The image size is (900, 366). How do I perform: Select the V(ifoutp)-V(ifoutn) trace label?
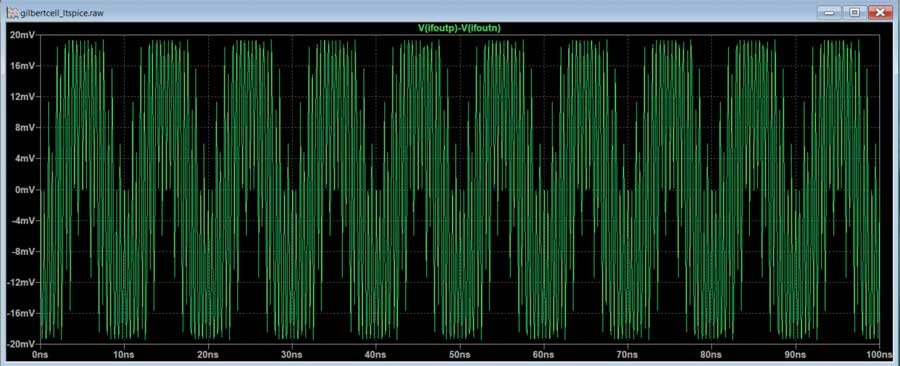pos(459,27)
